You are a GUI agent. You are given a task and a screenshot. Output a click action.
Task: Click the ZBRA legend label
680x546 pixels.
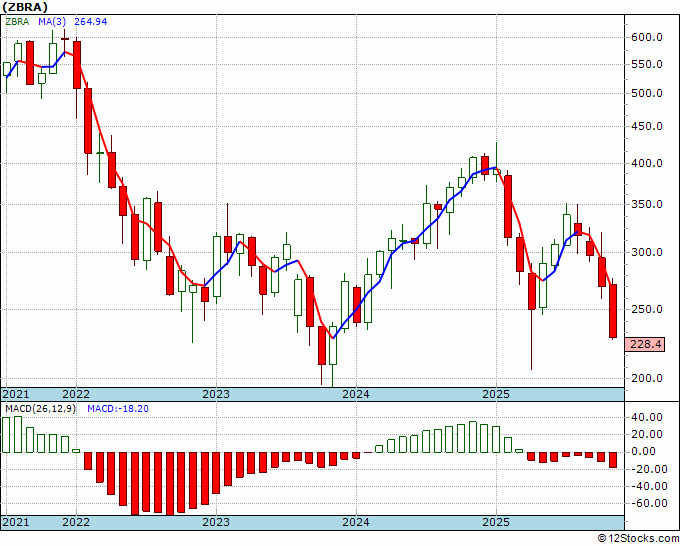click(17, 22)
